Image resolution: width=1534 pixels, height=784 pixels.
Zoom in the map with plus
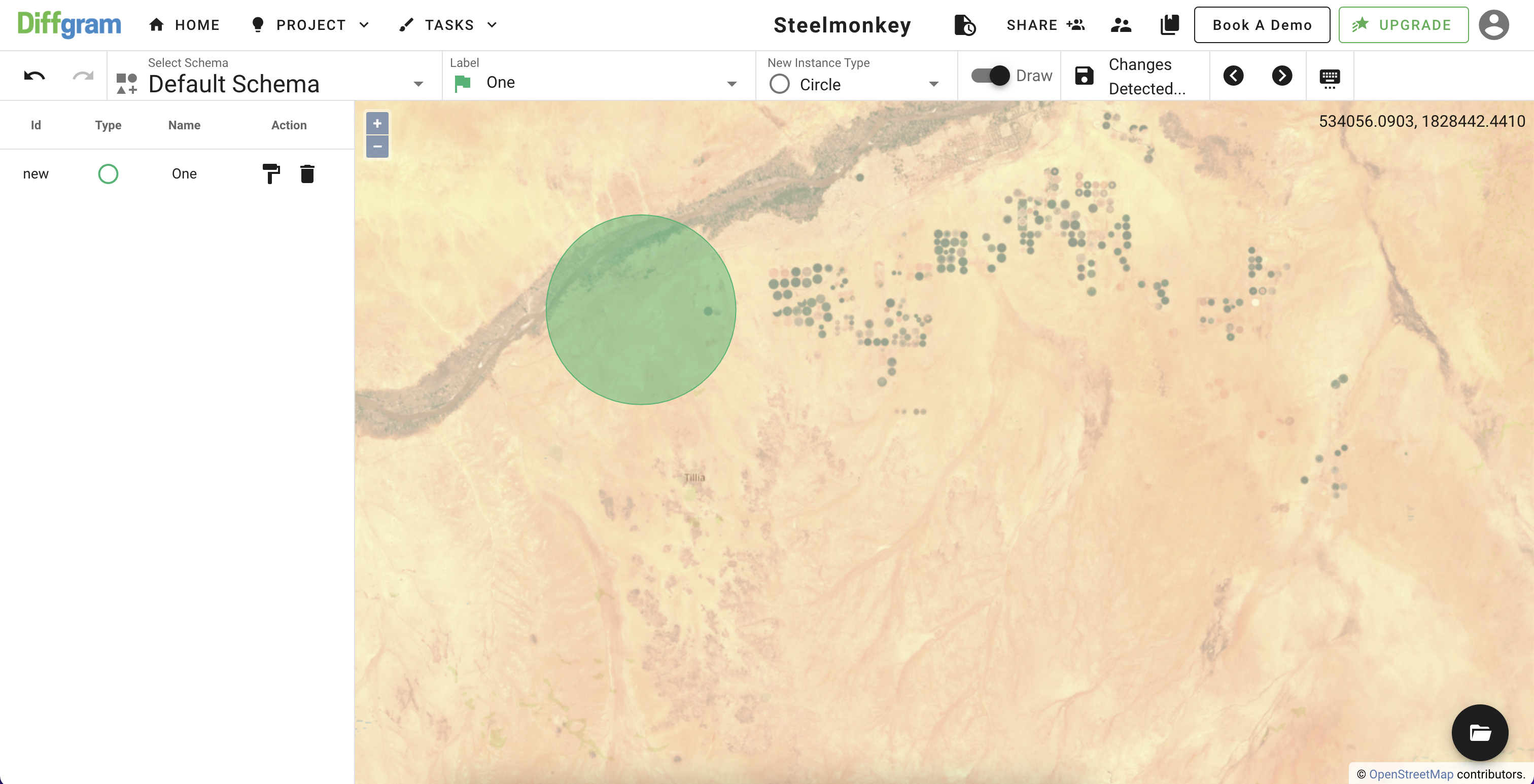coord(377,123)
